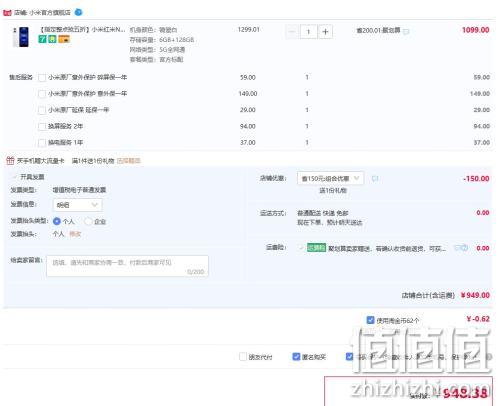Image resolution: width=500 pixels, height=406 pixels.
Task: Open the 小米官方旗舰店 store link
Action: pos(50,13)
